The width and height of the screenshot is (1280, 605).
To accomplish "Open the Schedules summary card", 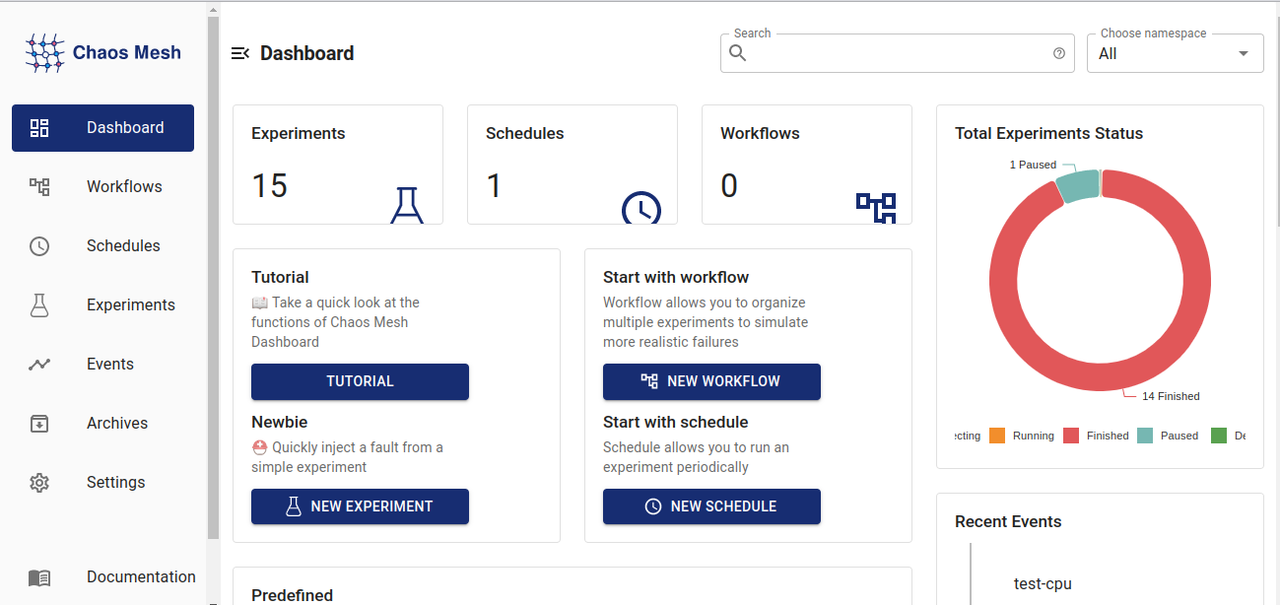I will [x=572, y=165].
